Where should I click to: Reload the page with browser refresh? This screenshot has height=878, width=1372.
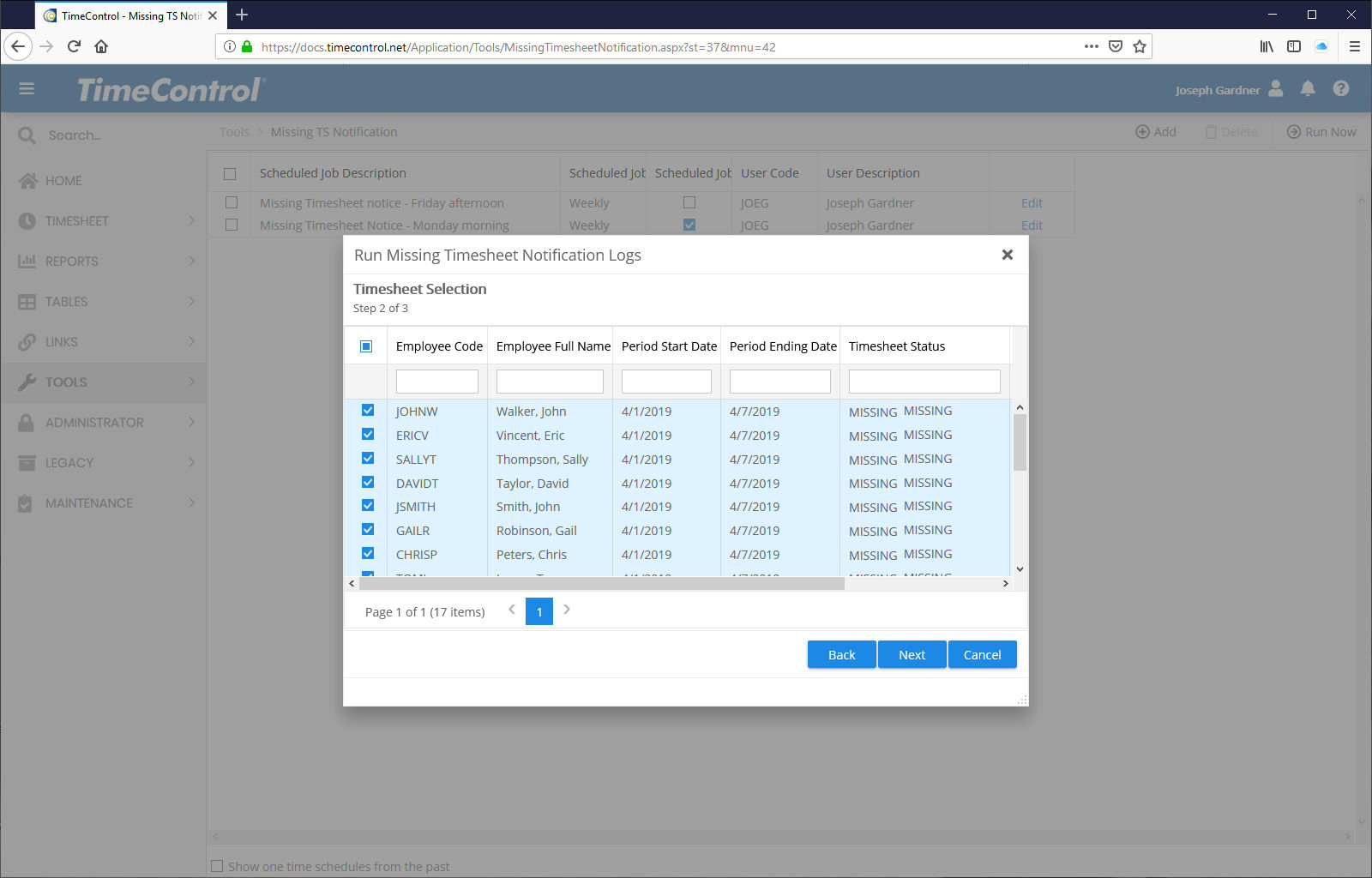74,47
